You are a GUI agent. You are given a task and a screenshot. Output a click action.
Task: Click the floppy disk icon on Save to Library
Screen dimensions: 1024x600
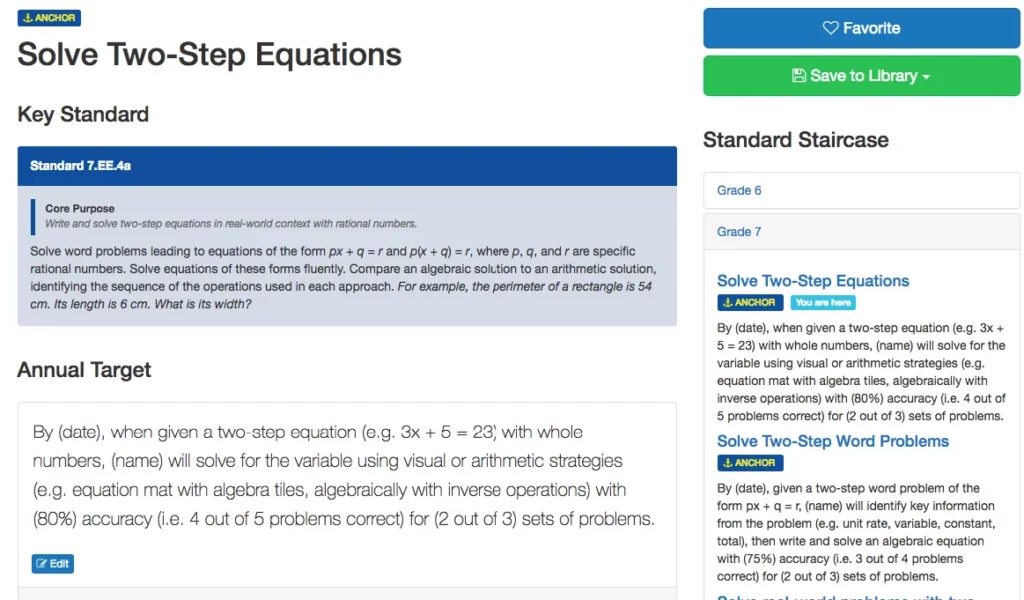[798, 76]
